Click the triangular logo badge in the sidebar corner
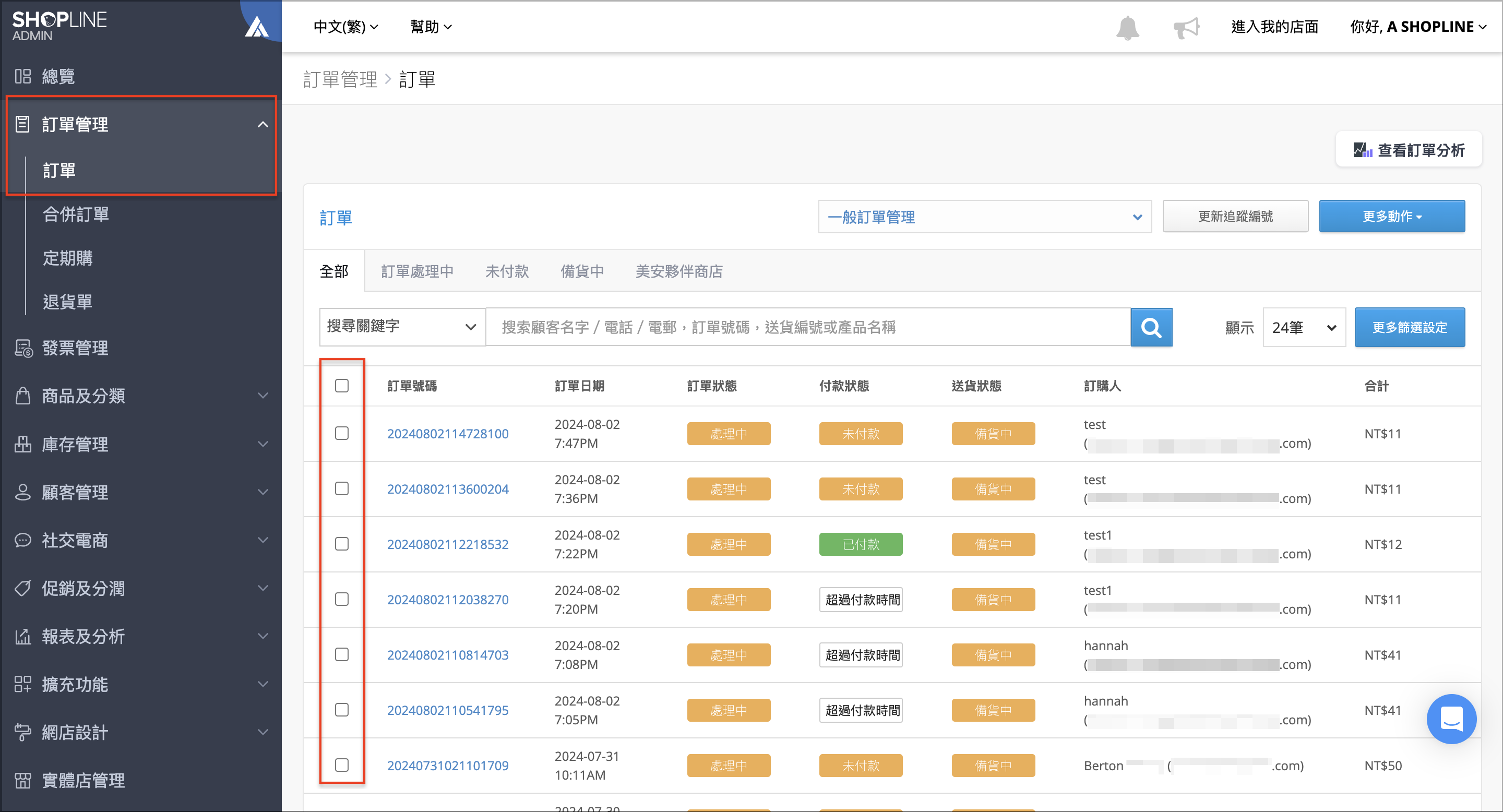The width and height of the screenshot is (1503, 812). click(257, 26)
